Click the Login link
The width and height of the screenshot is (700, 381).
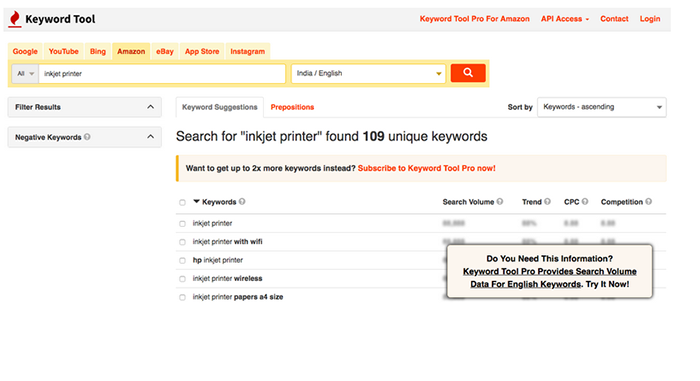[x=650, y=19]
